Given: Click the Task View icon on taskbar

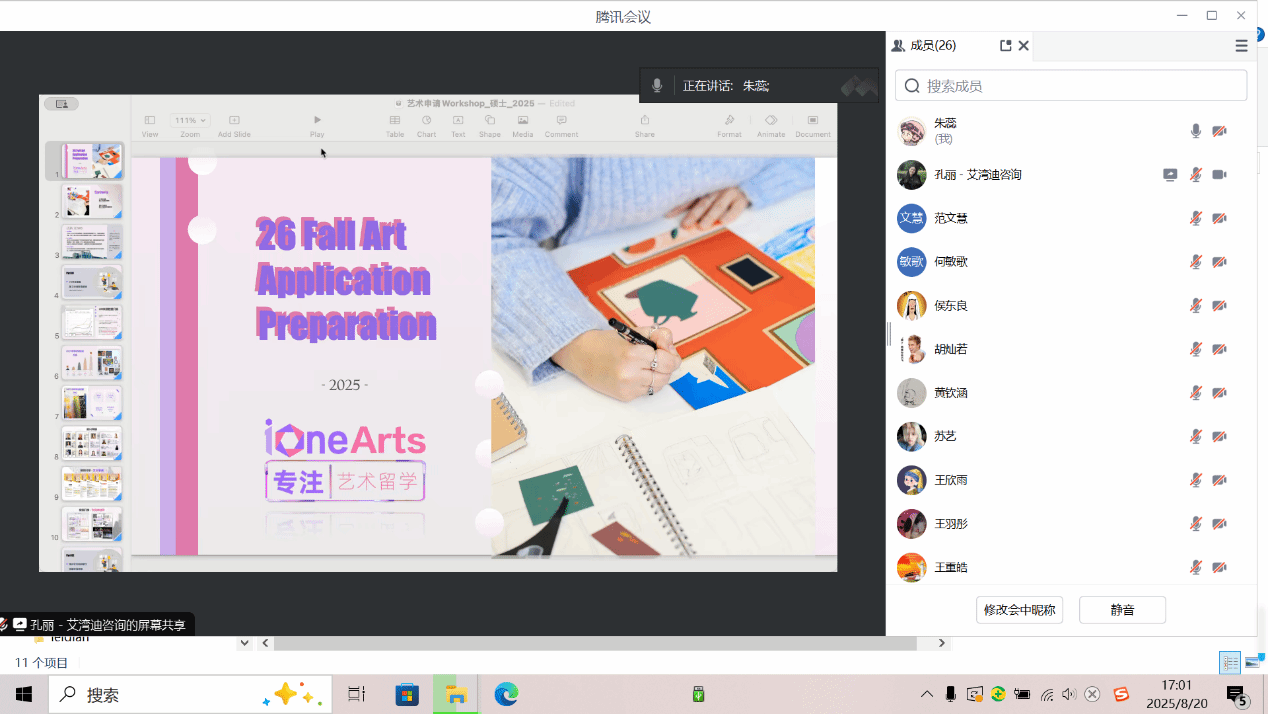Looking at the screenshot, I should coord(356,694).
